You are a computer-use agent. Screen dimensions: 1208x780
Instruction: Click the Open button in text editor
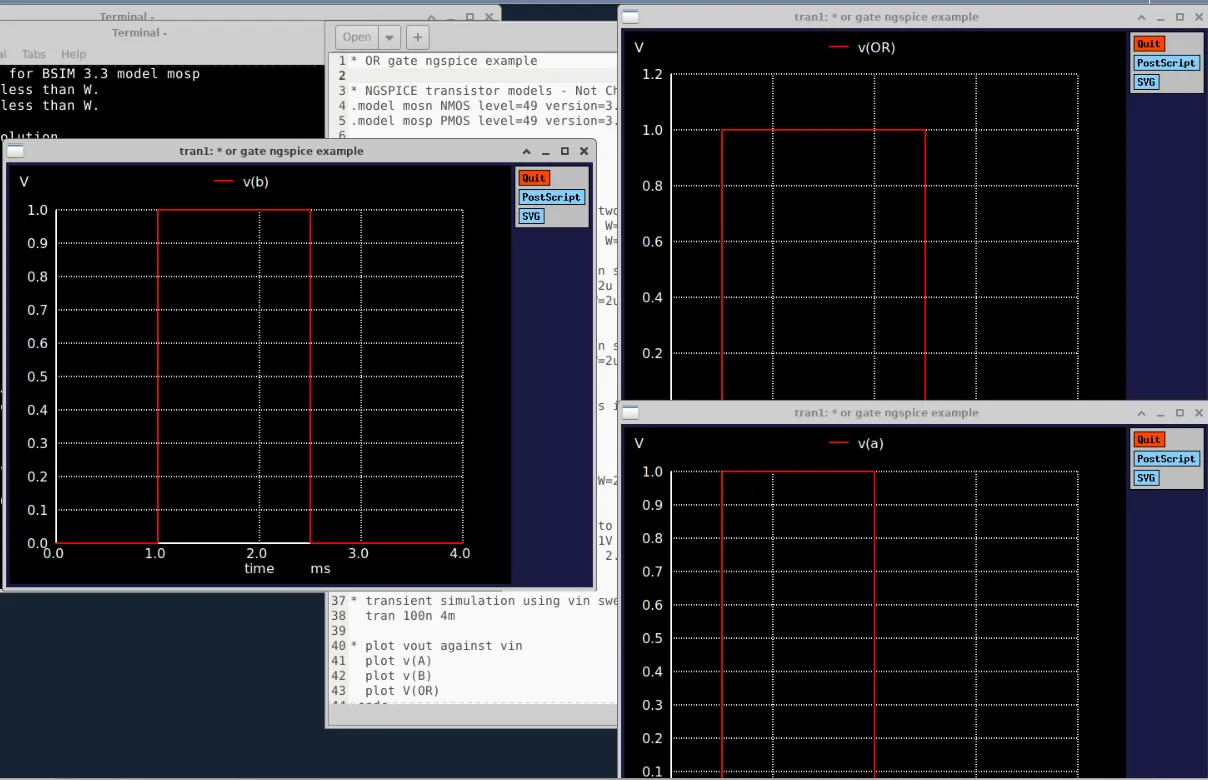(x=357, y=37)
